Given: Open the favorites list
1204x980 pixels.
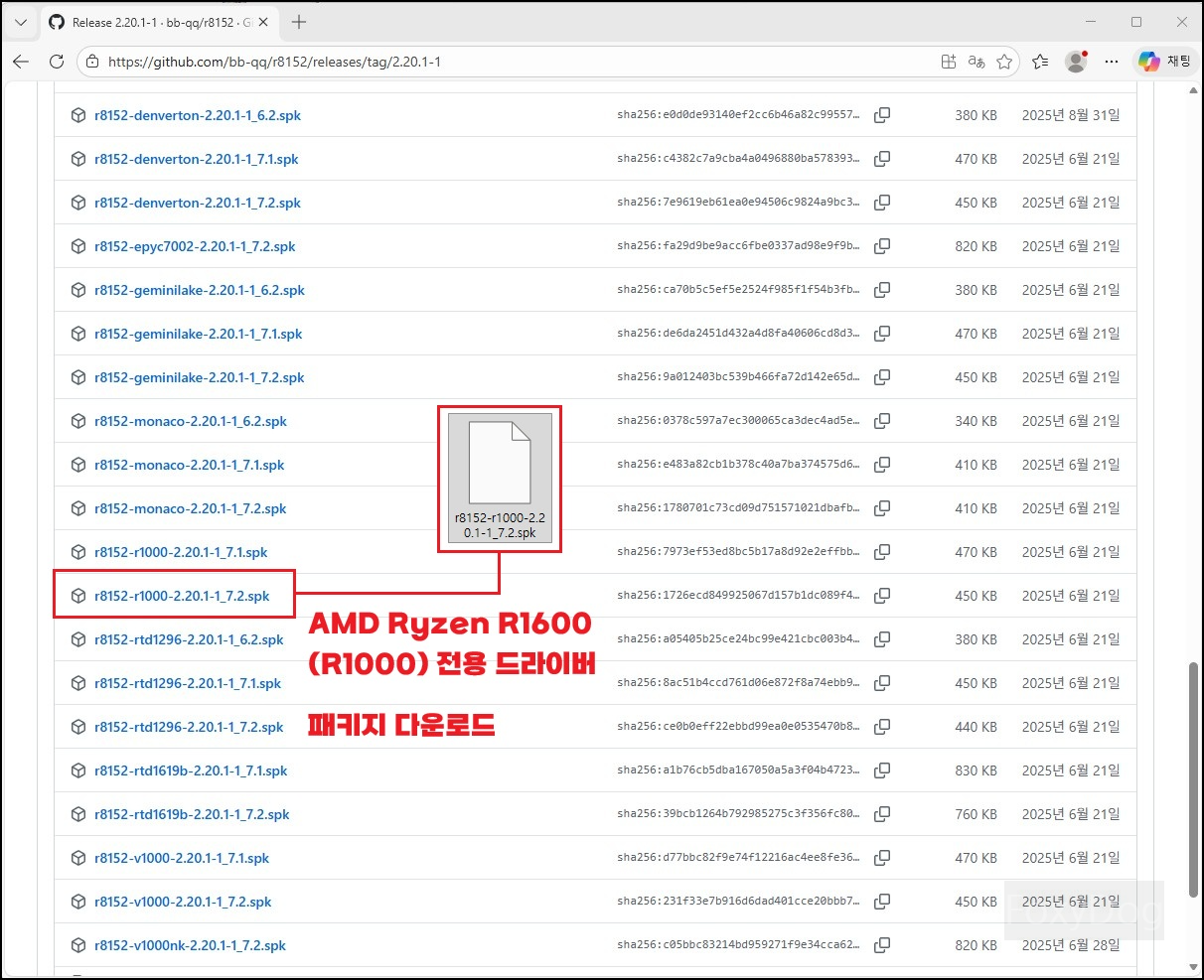Looking at the screenshot, I should (1040, 62).
